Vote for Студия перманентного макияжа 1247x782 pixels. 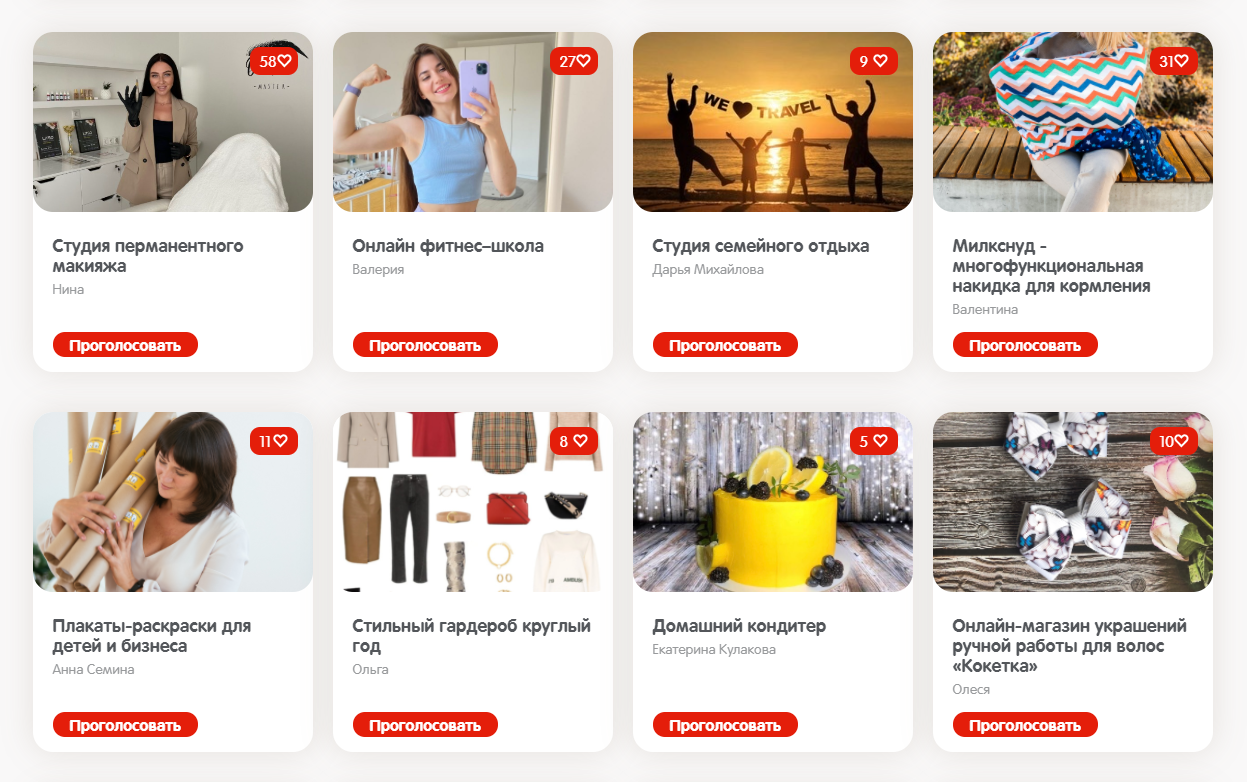pyautogui.click(x=125, y=345)
